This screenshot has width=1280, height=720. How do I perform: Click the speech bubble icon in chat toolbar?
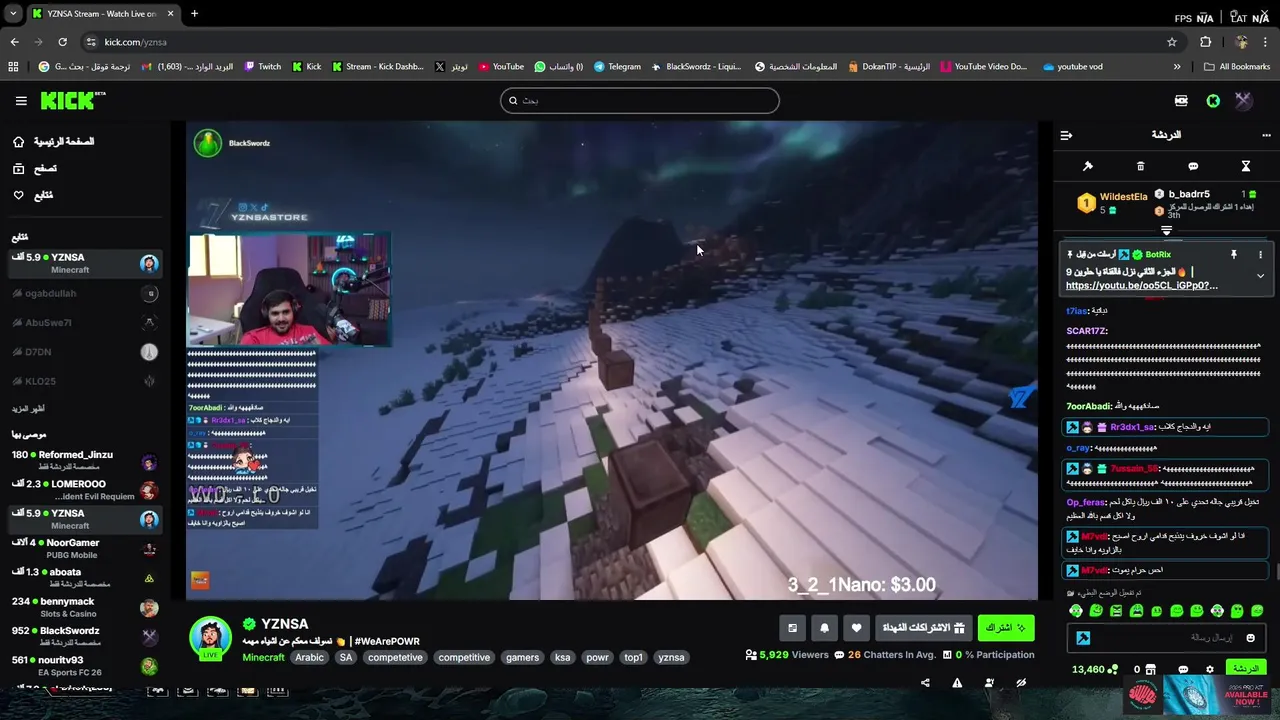click(1193, 166)
